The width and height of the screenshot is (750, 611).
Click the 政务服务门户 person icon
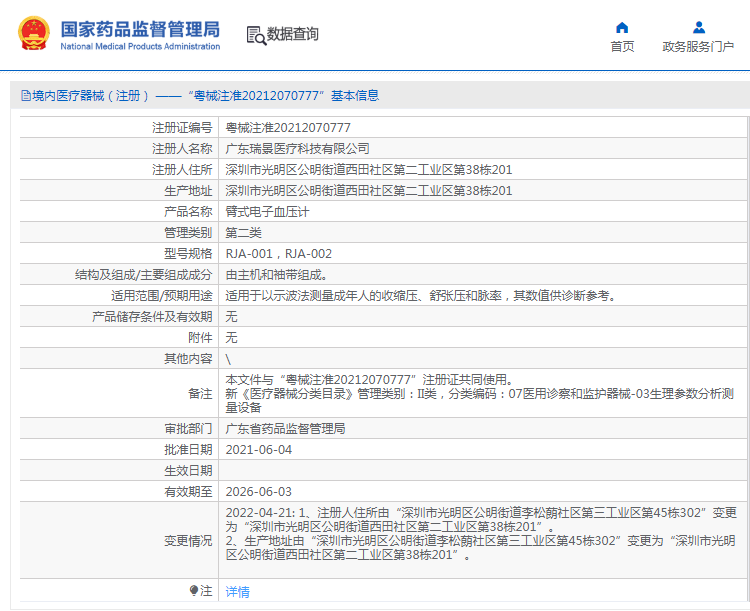(699, 27)
